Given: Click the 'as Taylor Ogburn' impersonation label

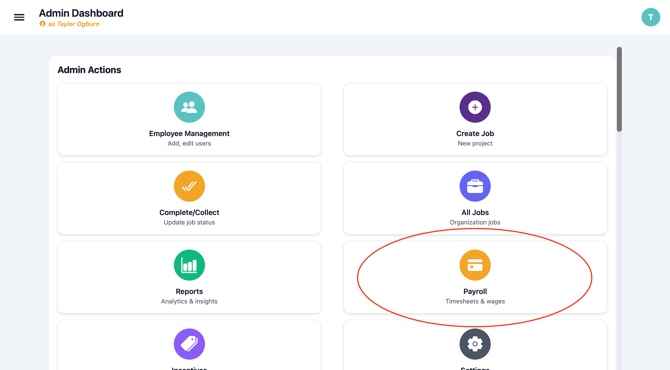Looking at the screenshot, I should [x=73, y=24].
